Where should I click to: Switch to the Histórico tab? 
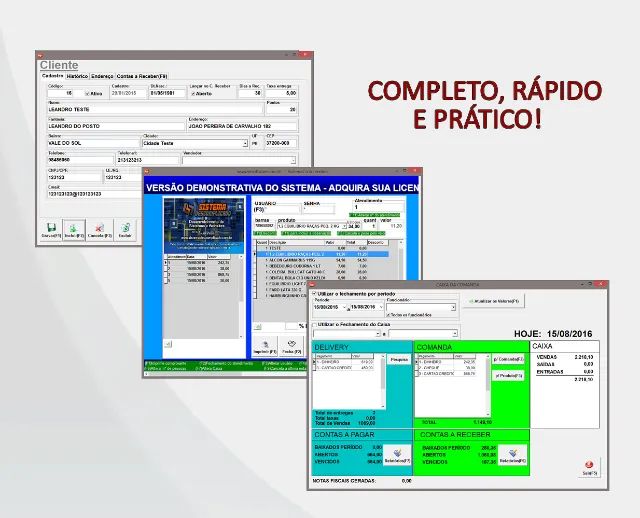tap(77, 76)
